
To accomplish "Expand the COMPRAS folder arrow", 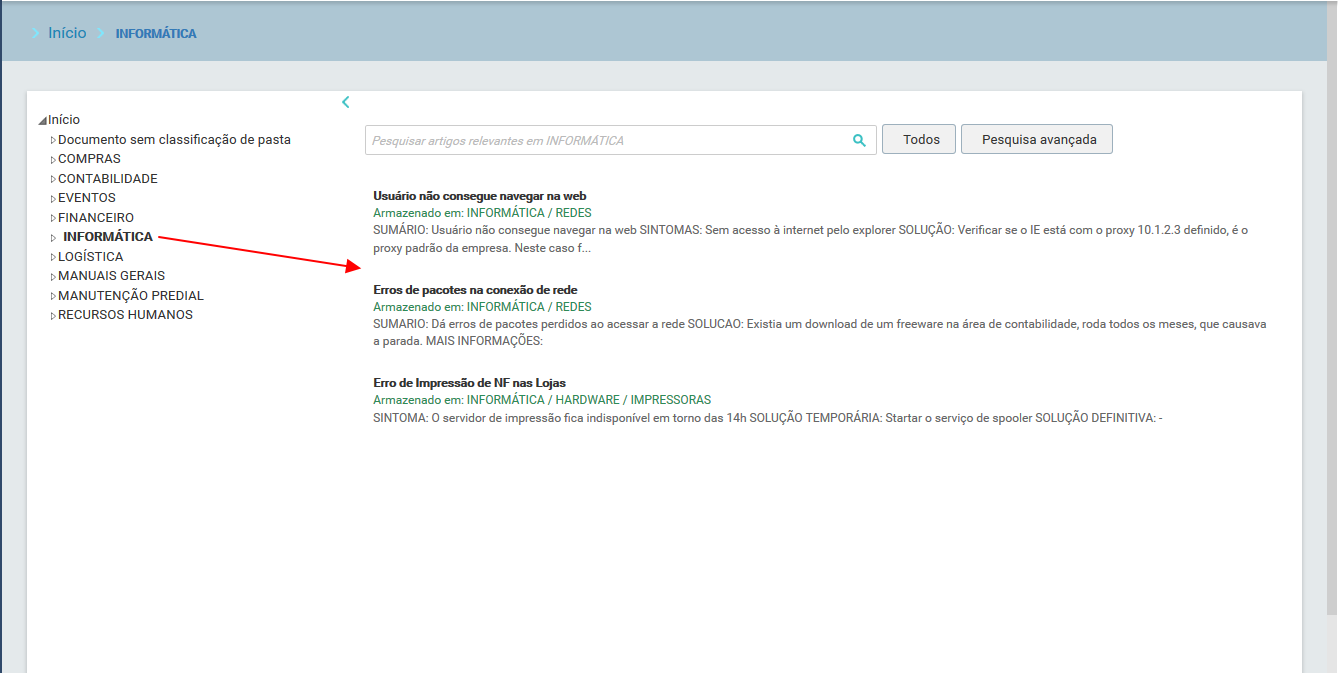I will pyautogui.click(x=53, y=160).
